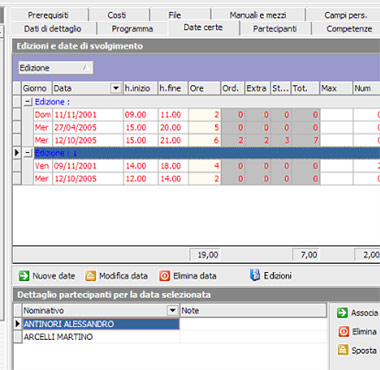The height and width of the screenshot is (370, 380).
Task: Click the Sposta folder icon
Action: [343, 350]
